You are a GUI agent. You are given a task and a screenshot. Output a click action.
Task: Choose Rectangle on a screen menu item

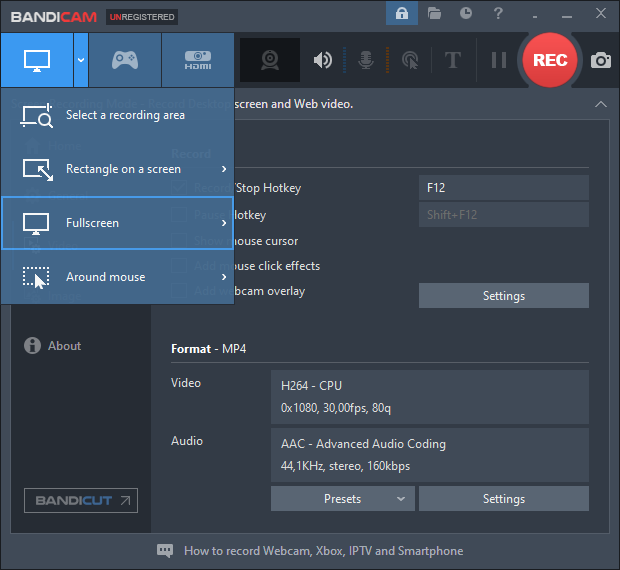point(117,169)
